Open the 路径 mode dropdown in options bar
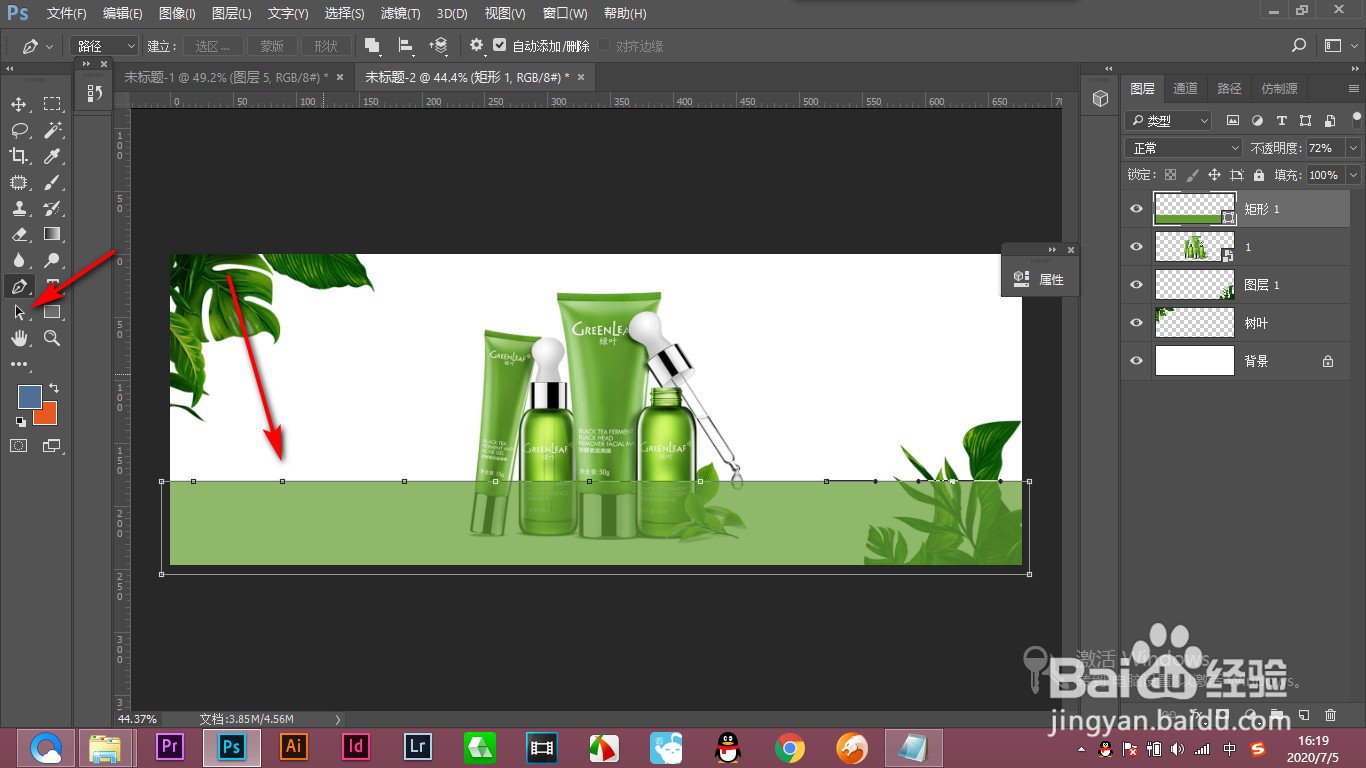The image size is (1366, 768). tap(104, 46)
